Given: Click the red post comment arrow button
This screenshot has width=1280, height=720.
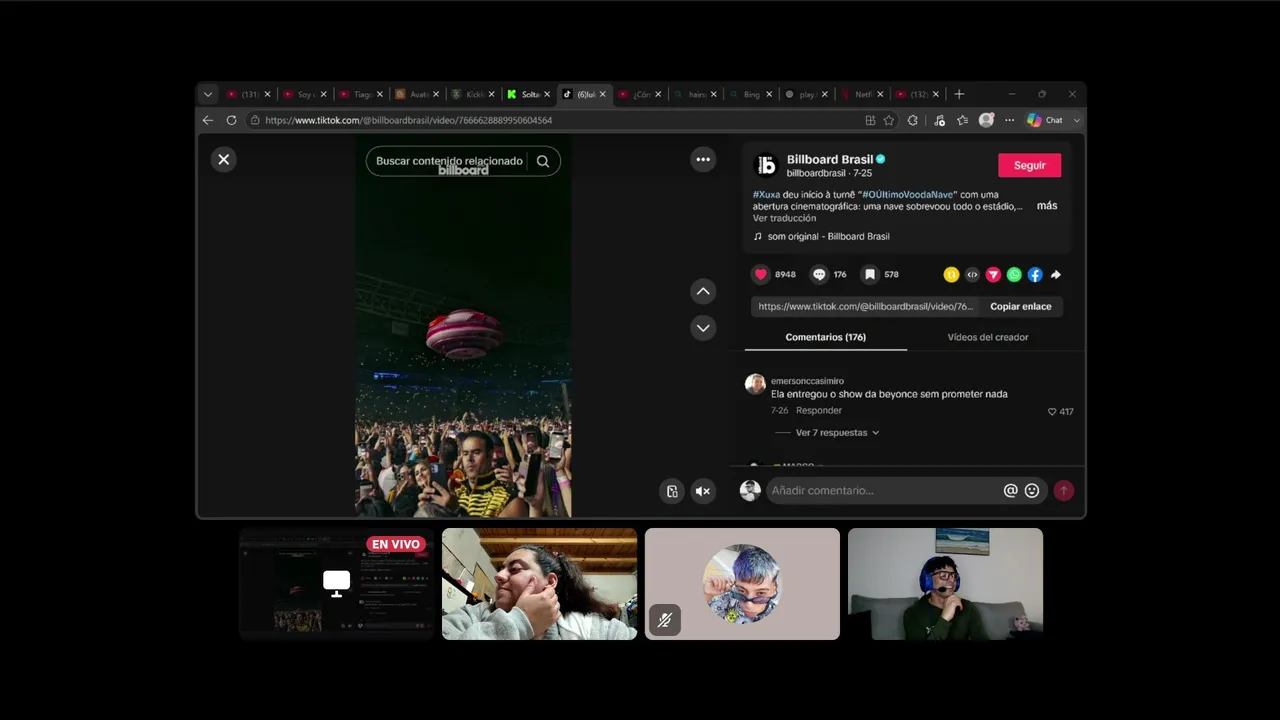Looking at the screenshot, I should pyautogui.click(x=1064, y=490).
